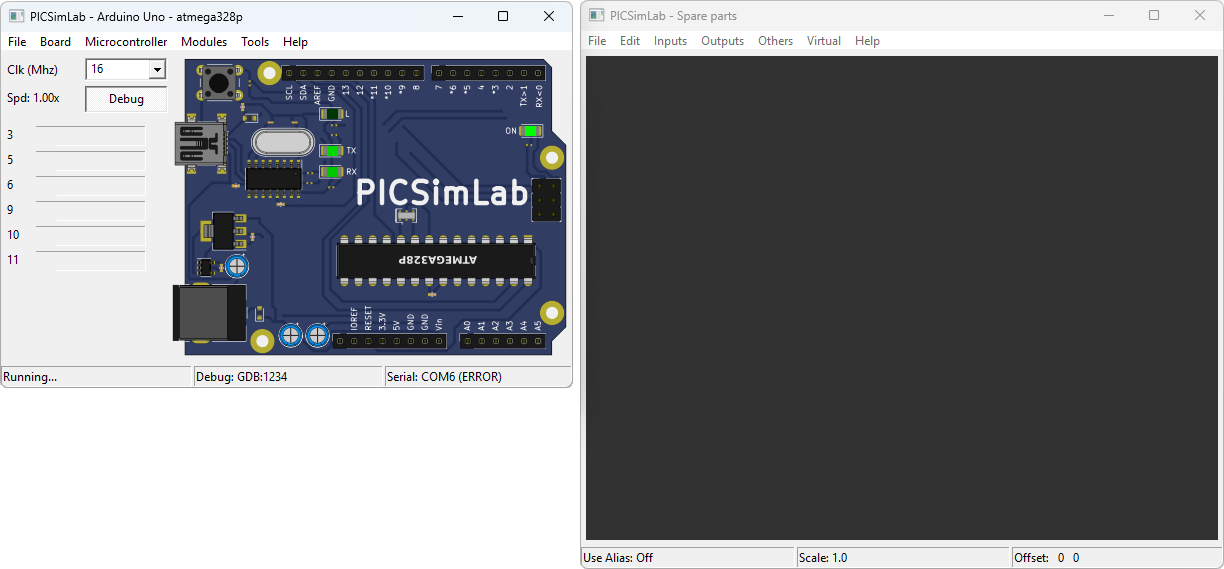Image resolution: width=1224 pixels, height=569 pixels.
Task: Click the crystal oscillator on the board
Action: point(283,142)
